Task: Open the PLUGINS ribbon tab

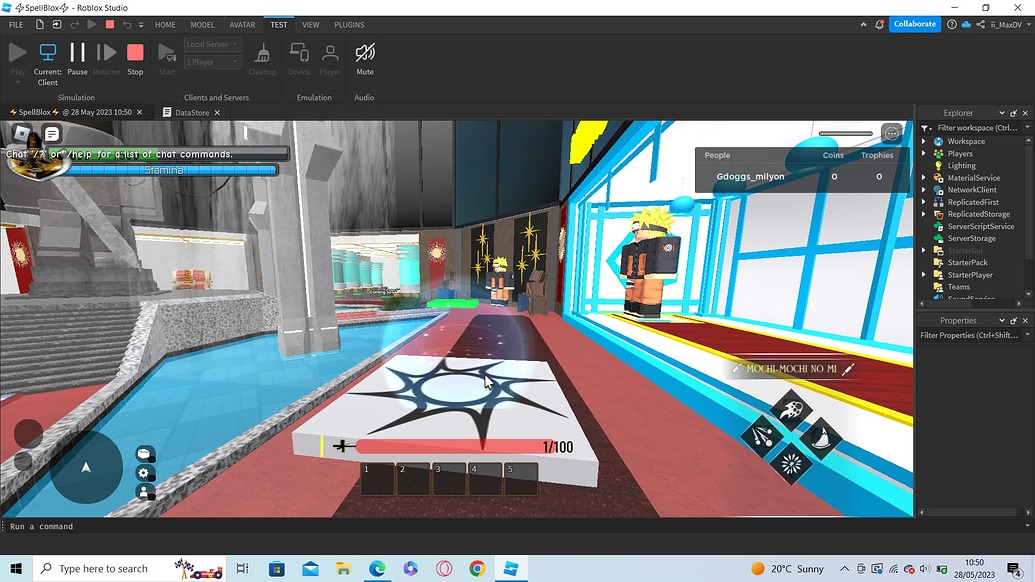Action: [349, 24]
